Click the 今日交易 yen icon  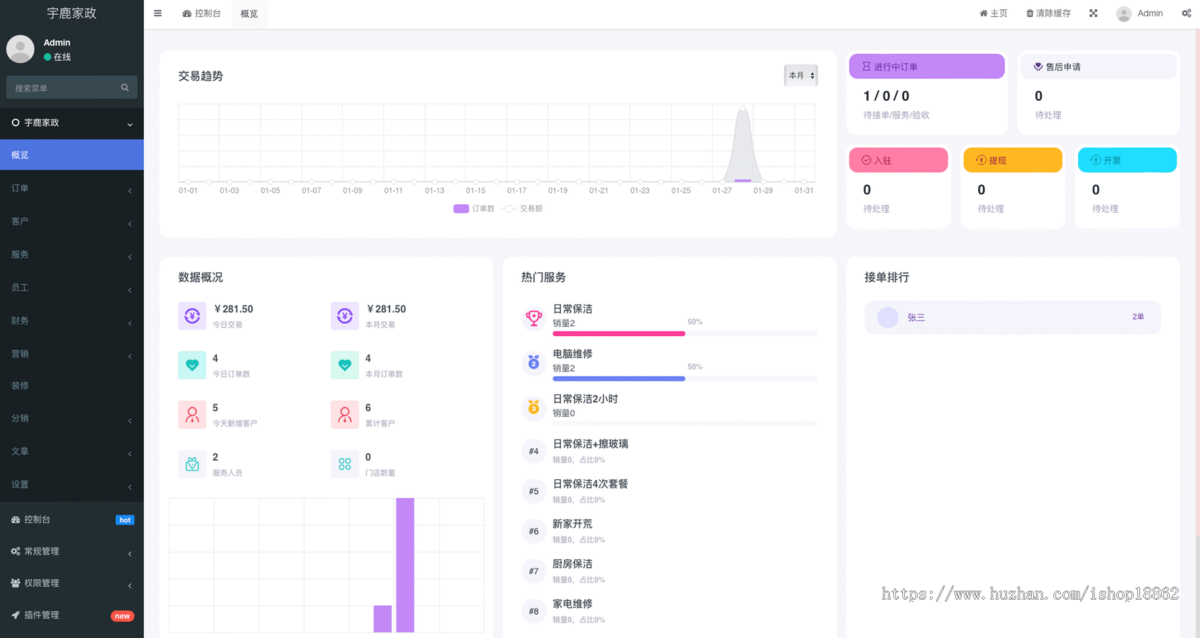point(192,316)
